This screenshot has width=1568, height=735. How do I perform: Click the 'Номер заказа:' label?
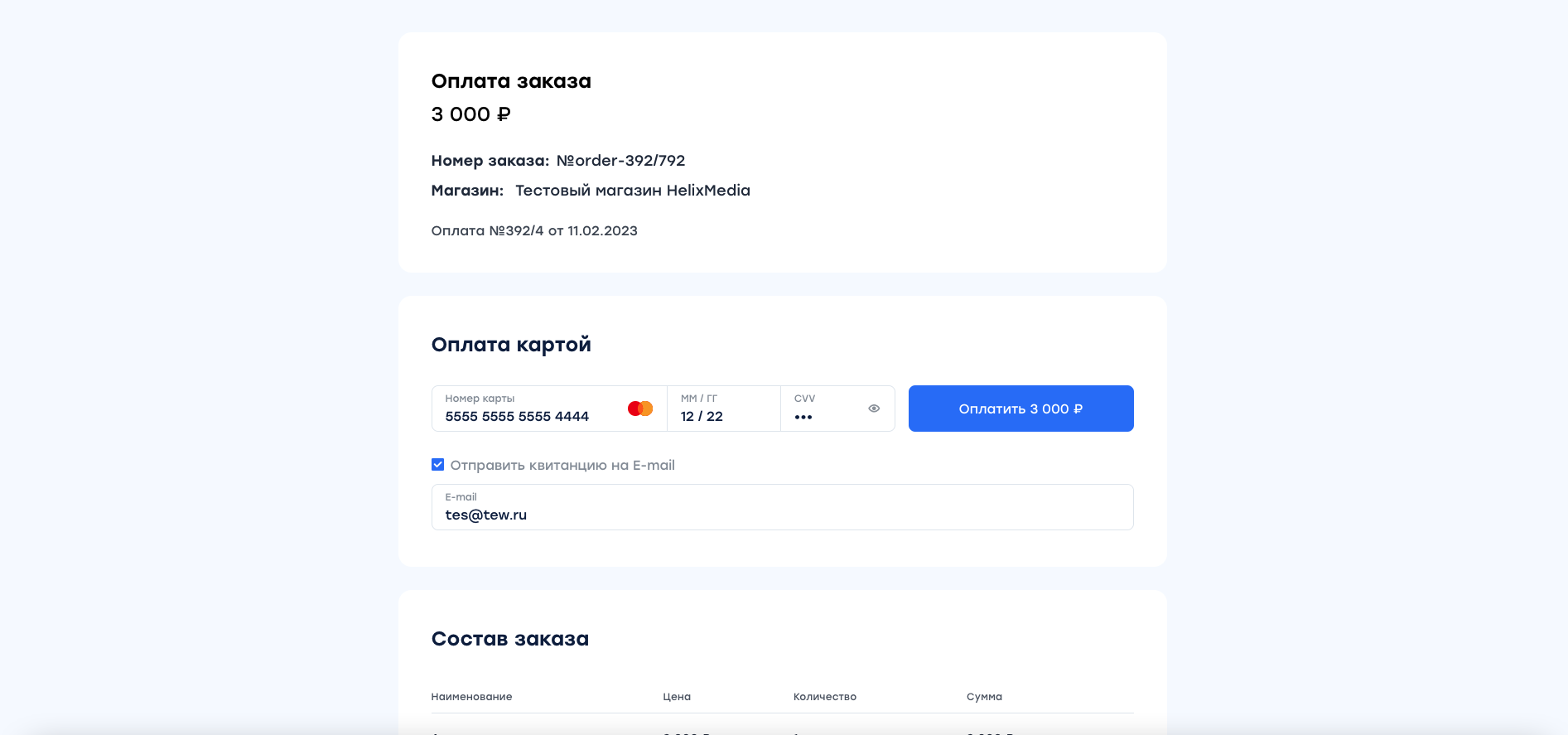pyautogui.click(x=490, y=161)
